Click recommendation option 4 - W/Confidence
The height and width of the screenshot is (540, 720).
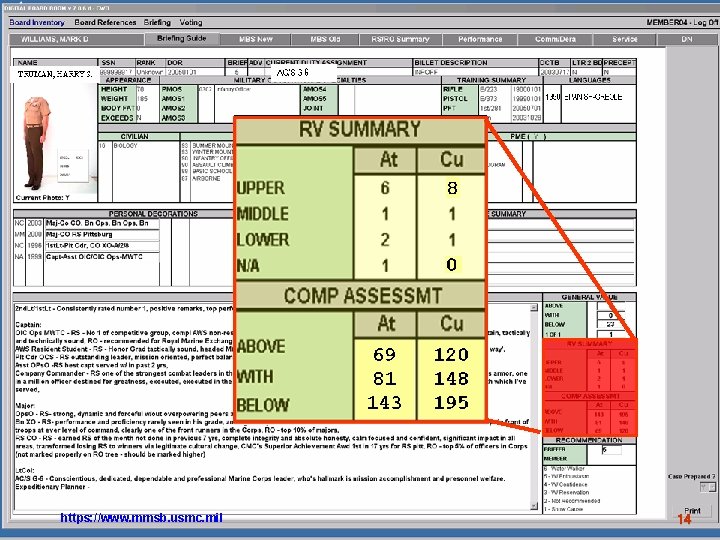566,484
